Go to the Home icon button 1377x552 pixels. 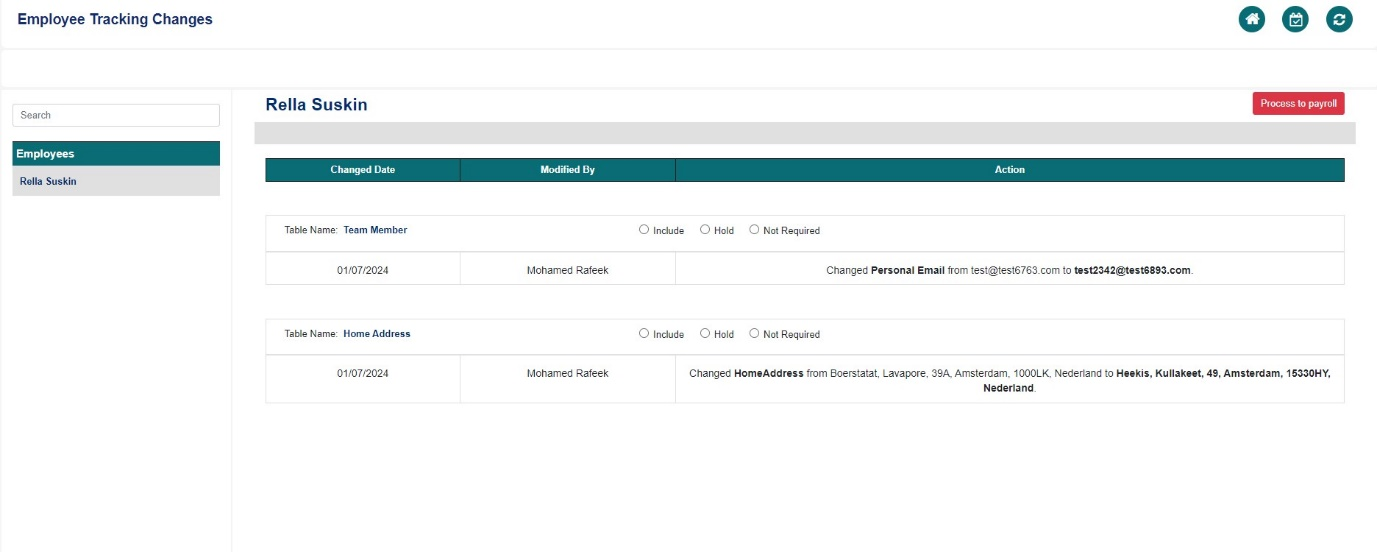pyautogui.click(x=1251, y=19)
